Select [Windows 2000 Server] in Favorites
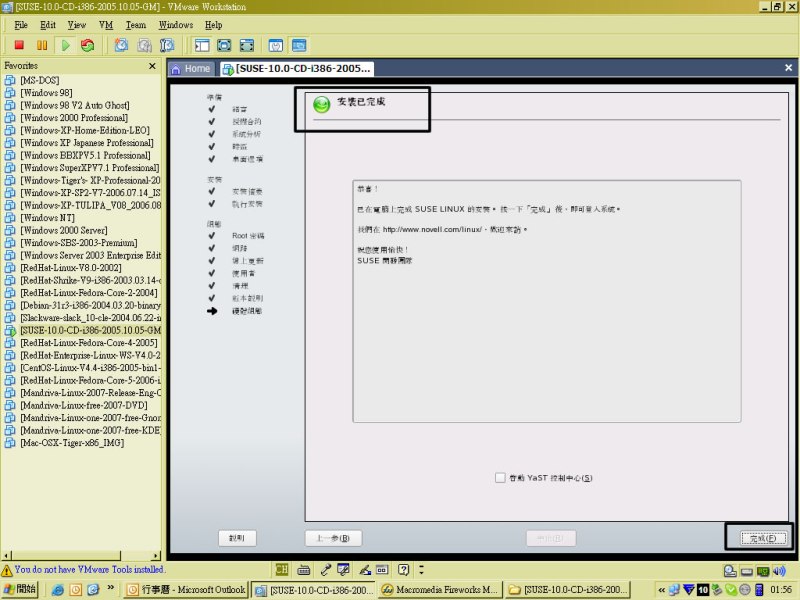This screenshot has height=600, width=800. 64,230
